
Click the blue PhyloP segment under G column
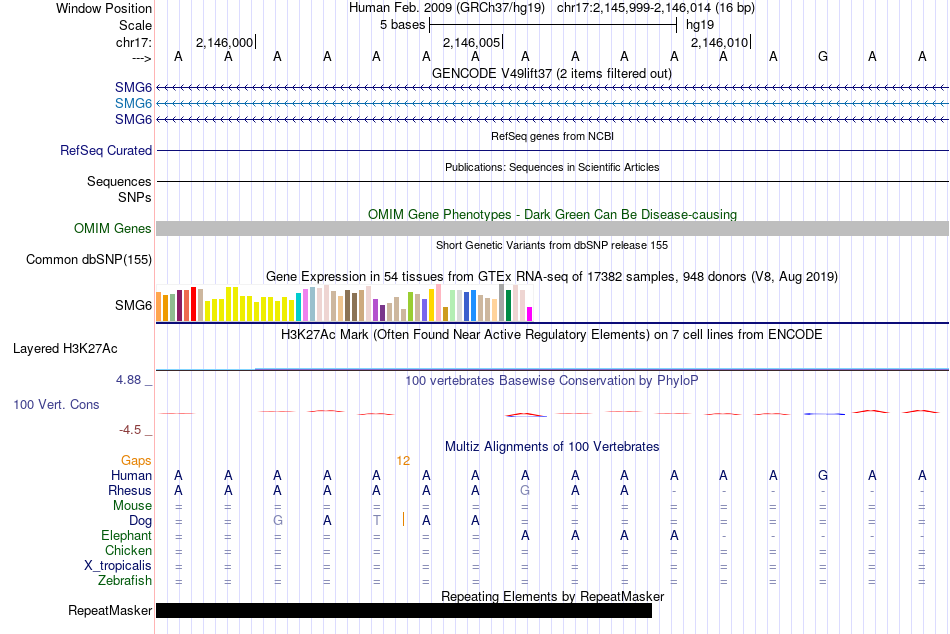click(x=824, y=414)
